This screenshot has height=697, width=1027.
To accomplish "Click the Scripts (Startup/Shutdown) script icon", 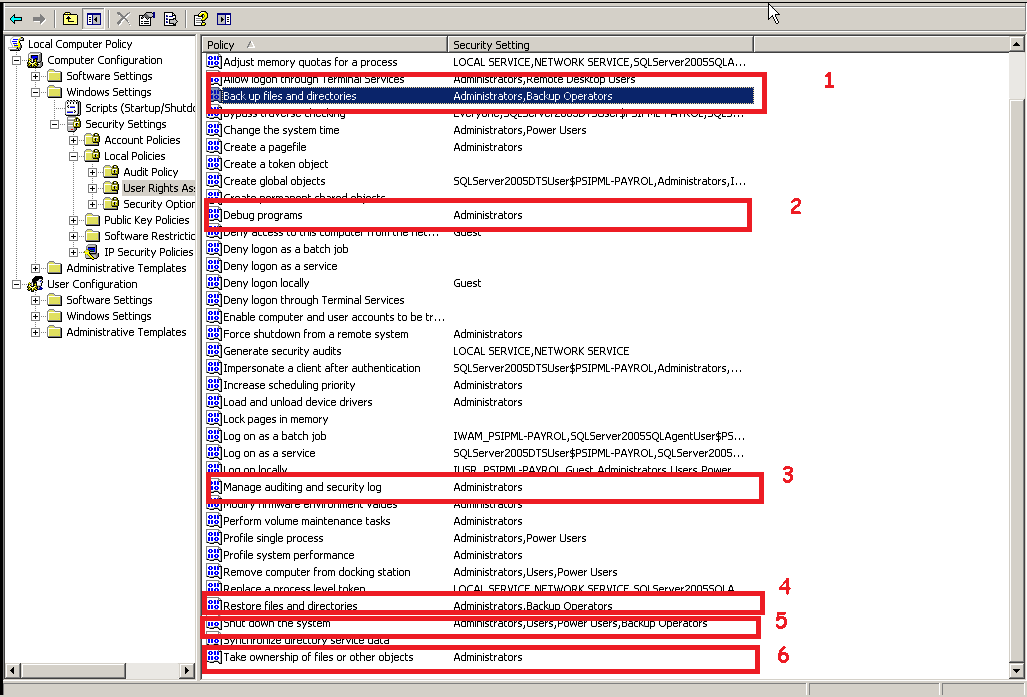I will (x=73, y=108).
